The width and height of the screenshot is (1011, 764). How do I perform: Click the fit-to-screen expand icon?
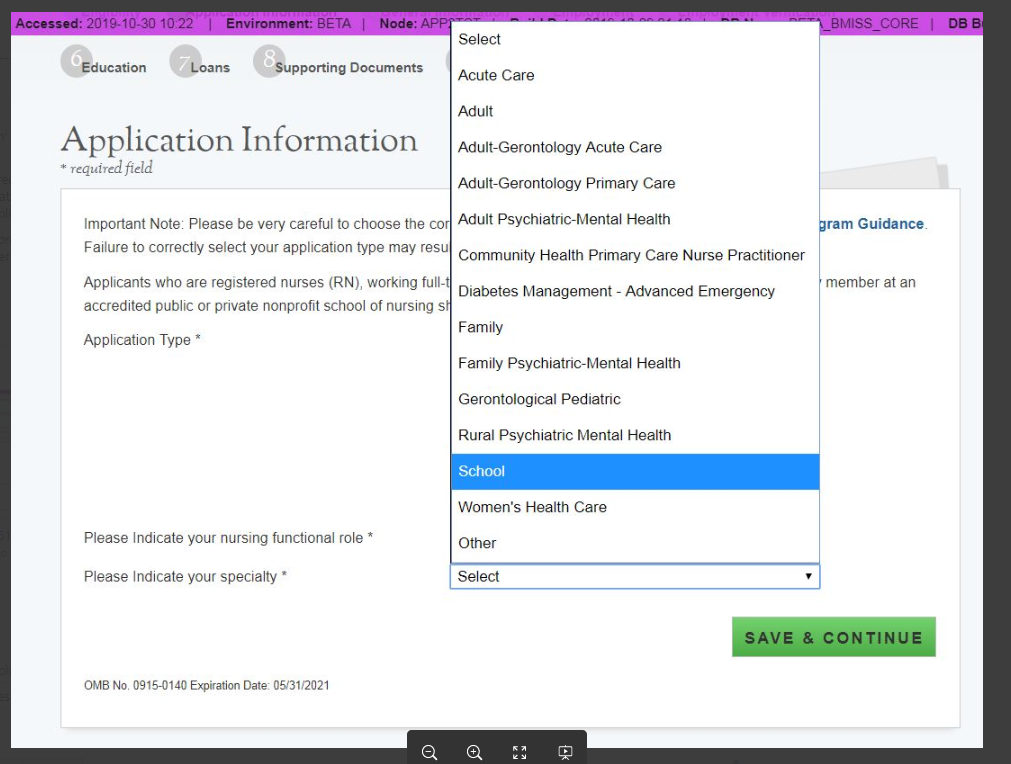pyautogui.click(x=519, y=753)
